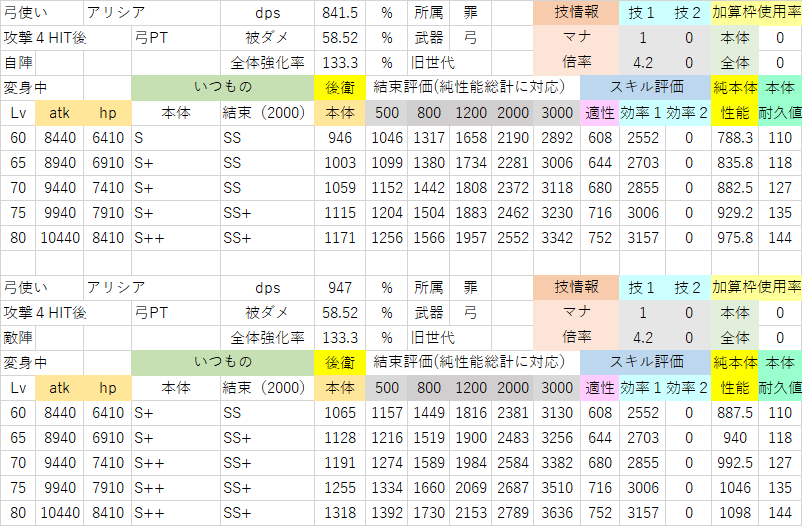
Task: Select the 敵陣 cell
Action: [18, 338]
